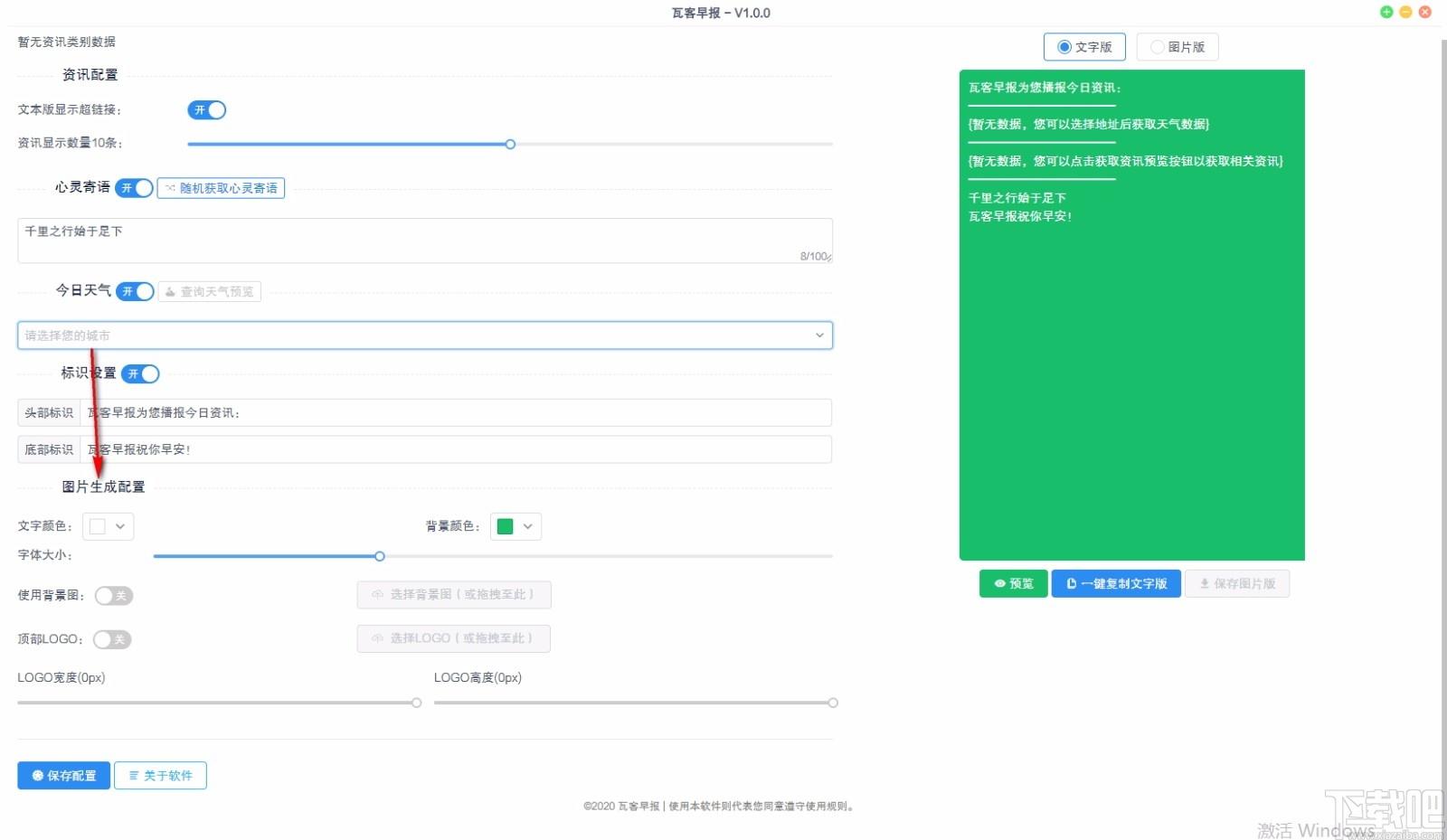1447x840 pixels.
Task: Click the 关于软件 button
Action: pos(160,776)
